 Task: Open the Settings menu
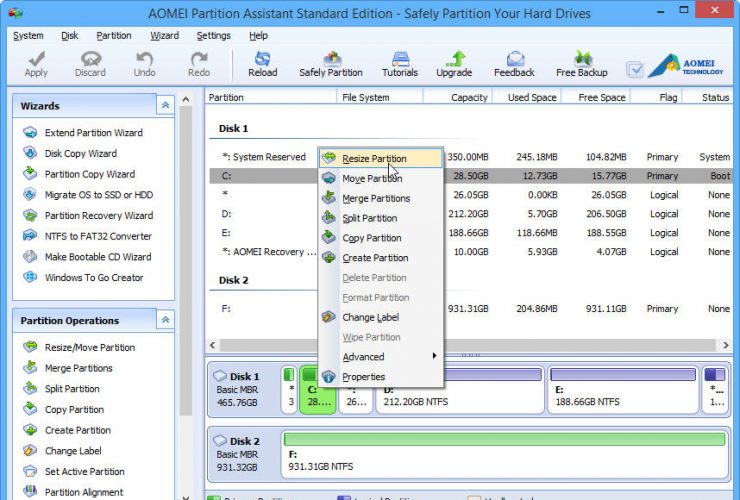pyautogui.click(x=213, y=35)
